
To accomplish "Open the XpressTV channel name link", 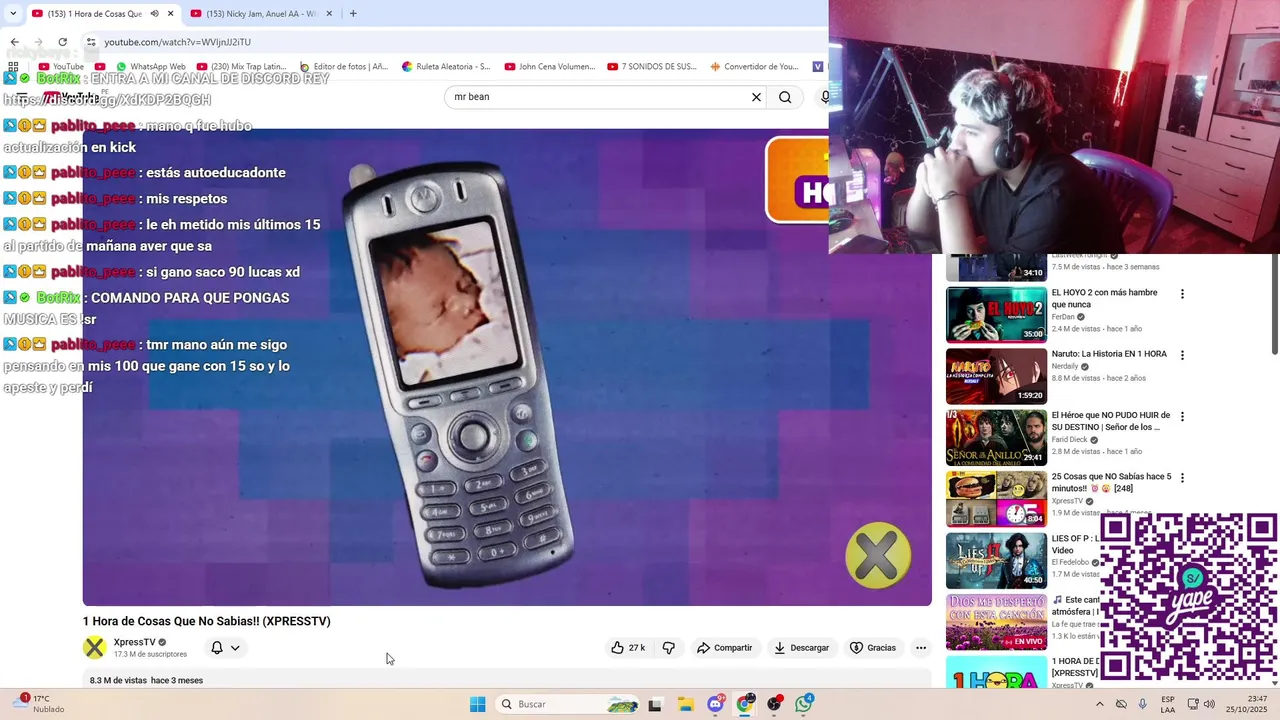I will (134, 642).
